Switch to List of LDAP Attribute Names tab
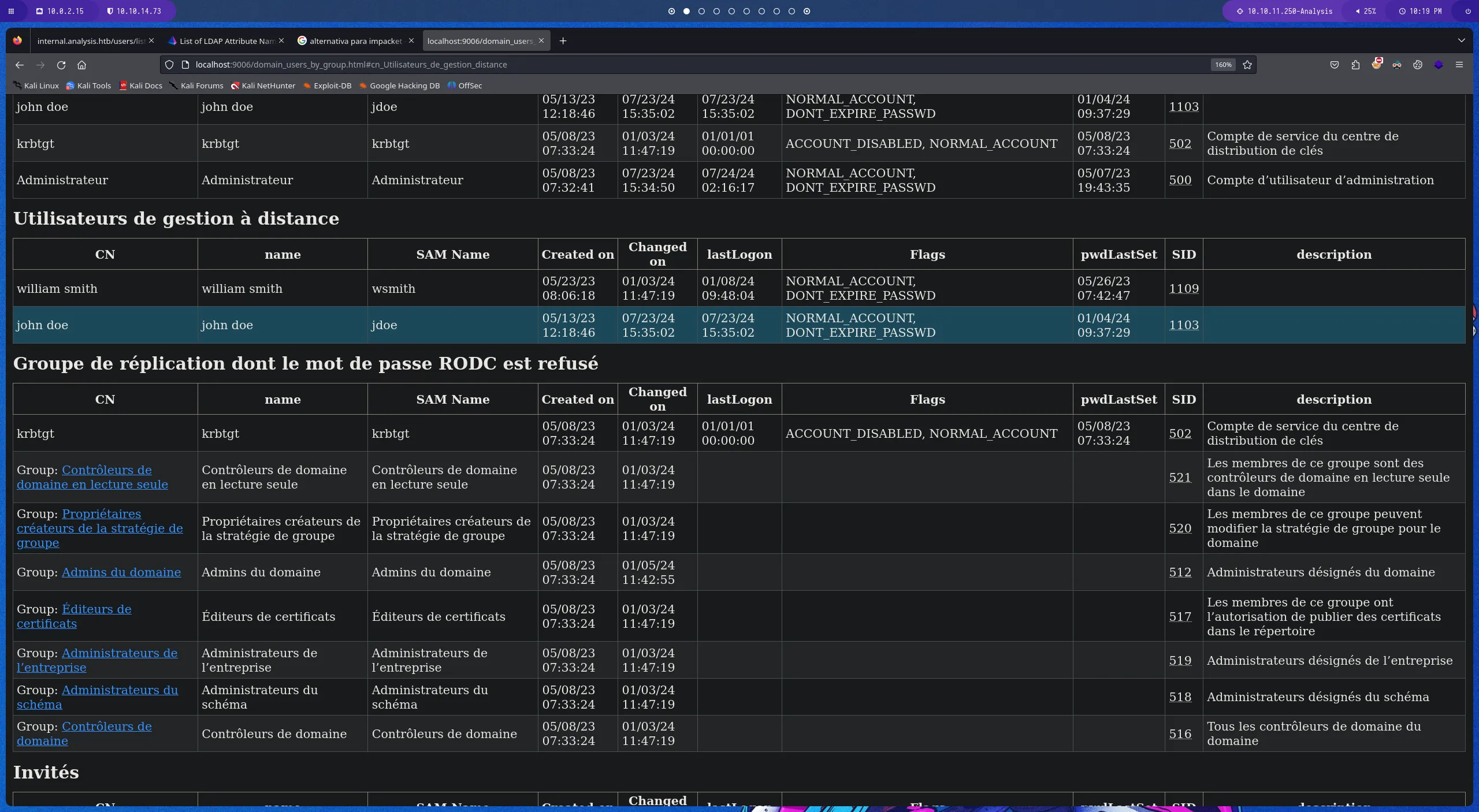This screenshot has height=812, width=1479. (226, 41)
